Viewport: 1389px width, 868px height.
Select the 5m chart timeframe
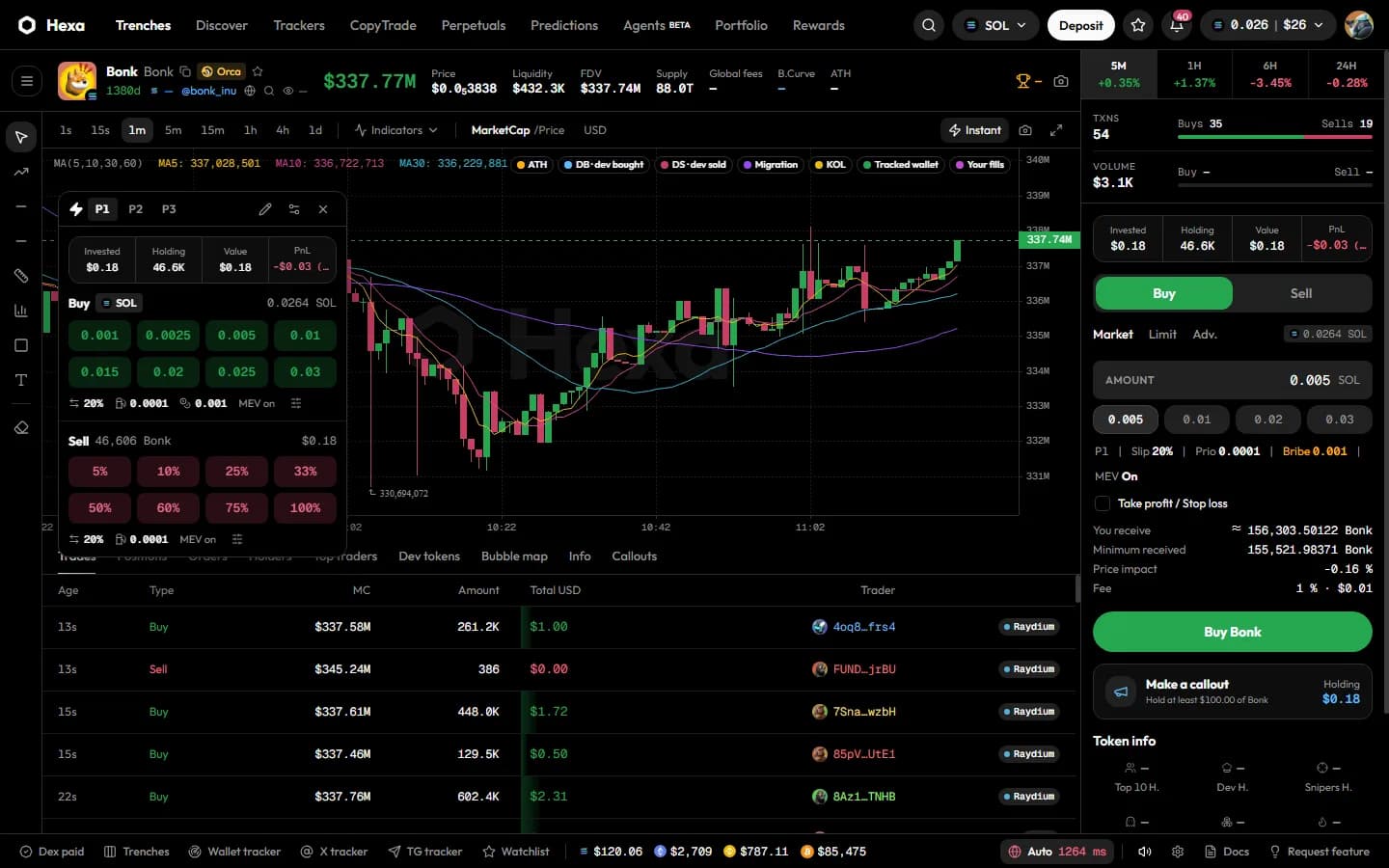coord(173,130)
